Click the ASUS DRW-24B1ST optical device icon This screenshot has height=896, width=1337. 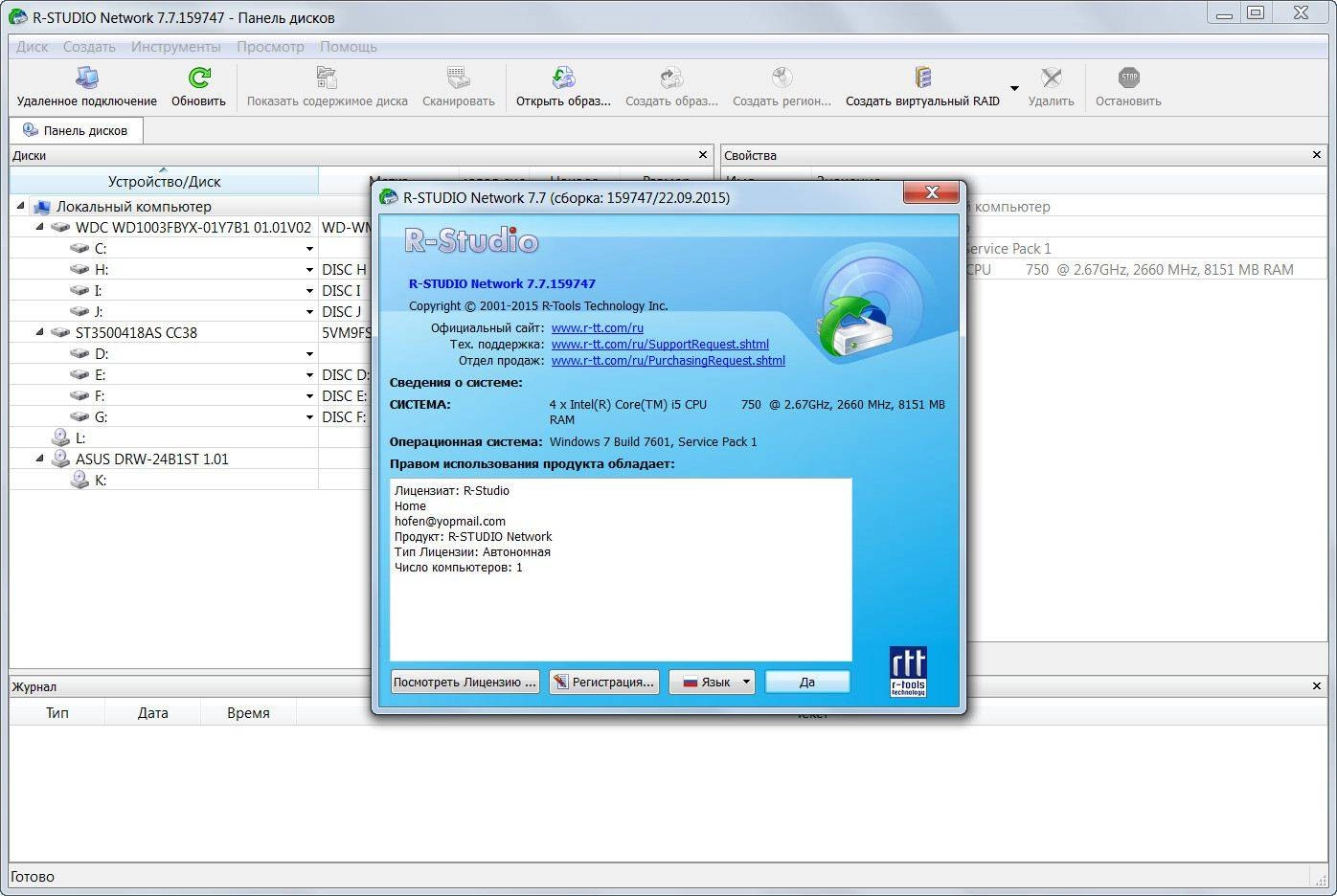coord(60,459)
